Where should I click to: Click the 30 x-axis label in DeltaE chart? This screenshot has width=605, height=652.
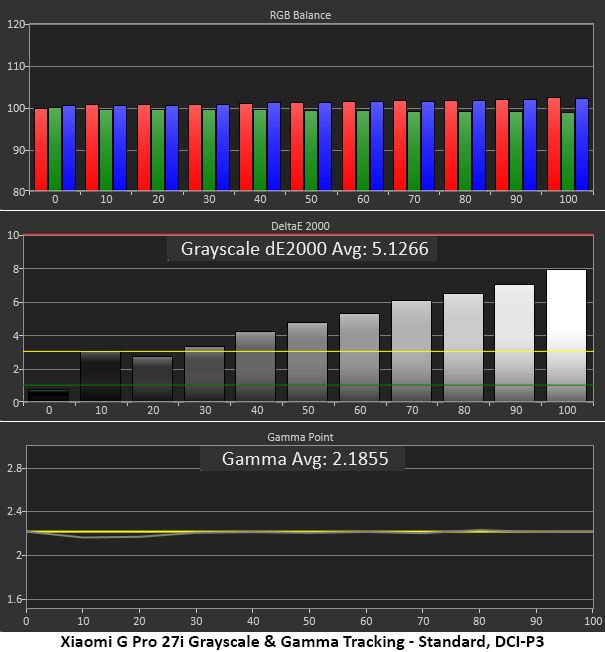click(x=205, y=410)
